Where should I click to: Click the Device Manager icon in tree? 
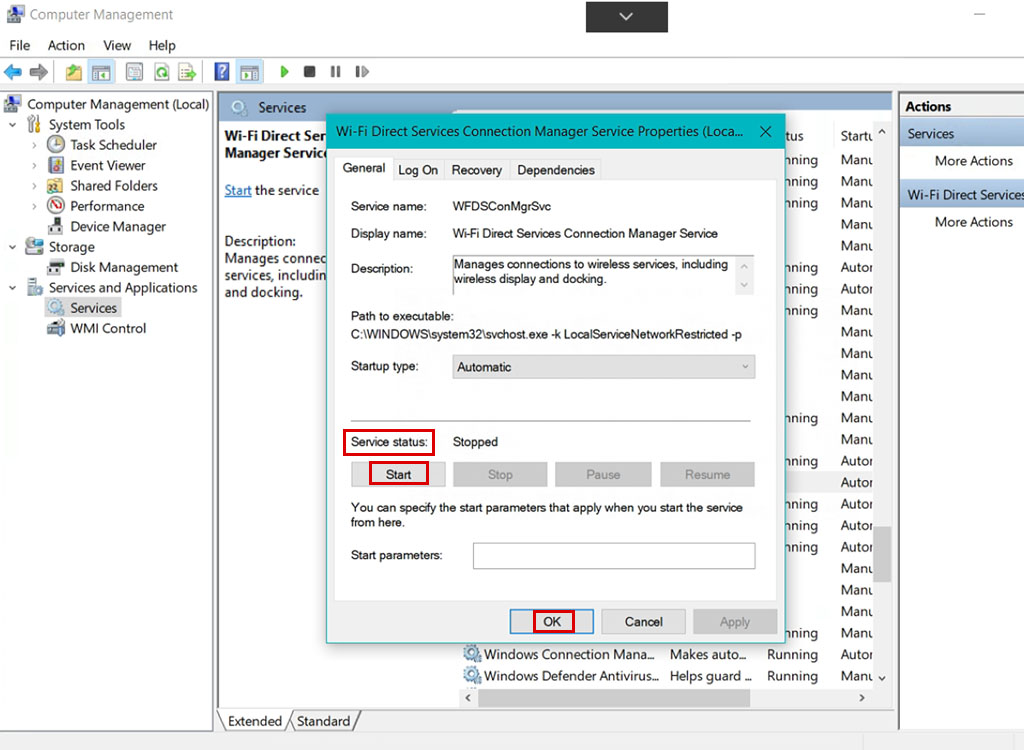point(56,226)
